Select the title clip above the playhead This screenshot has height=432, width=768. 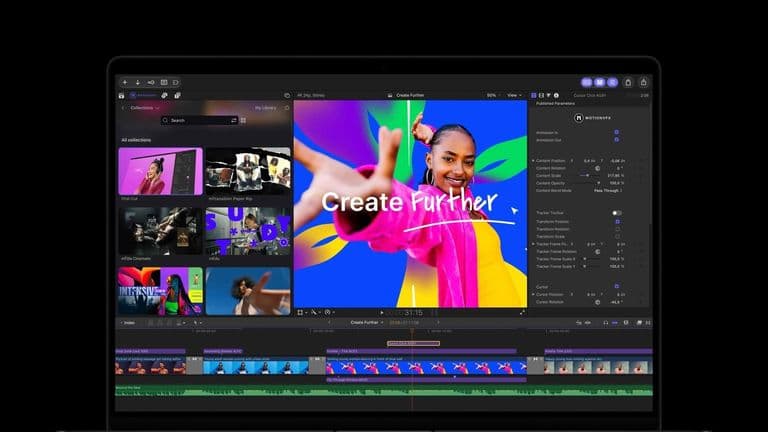413,343
